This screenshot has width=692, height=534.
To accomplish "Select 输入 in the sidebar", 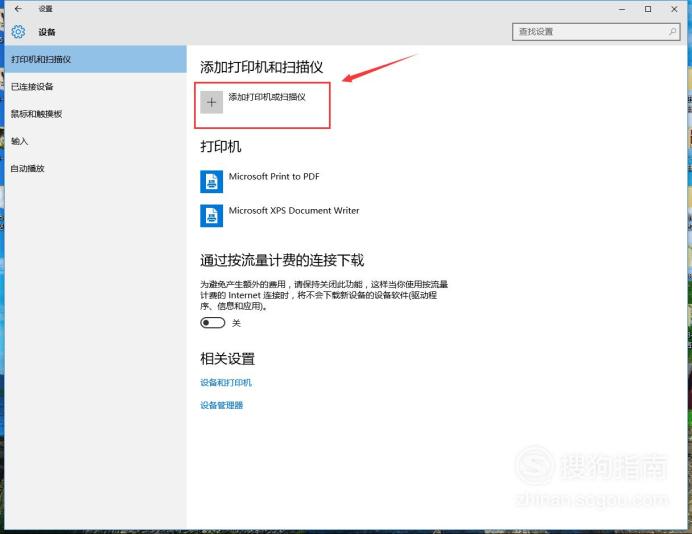I will click(x=96, y=141).
